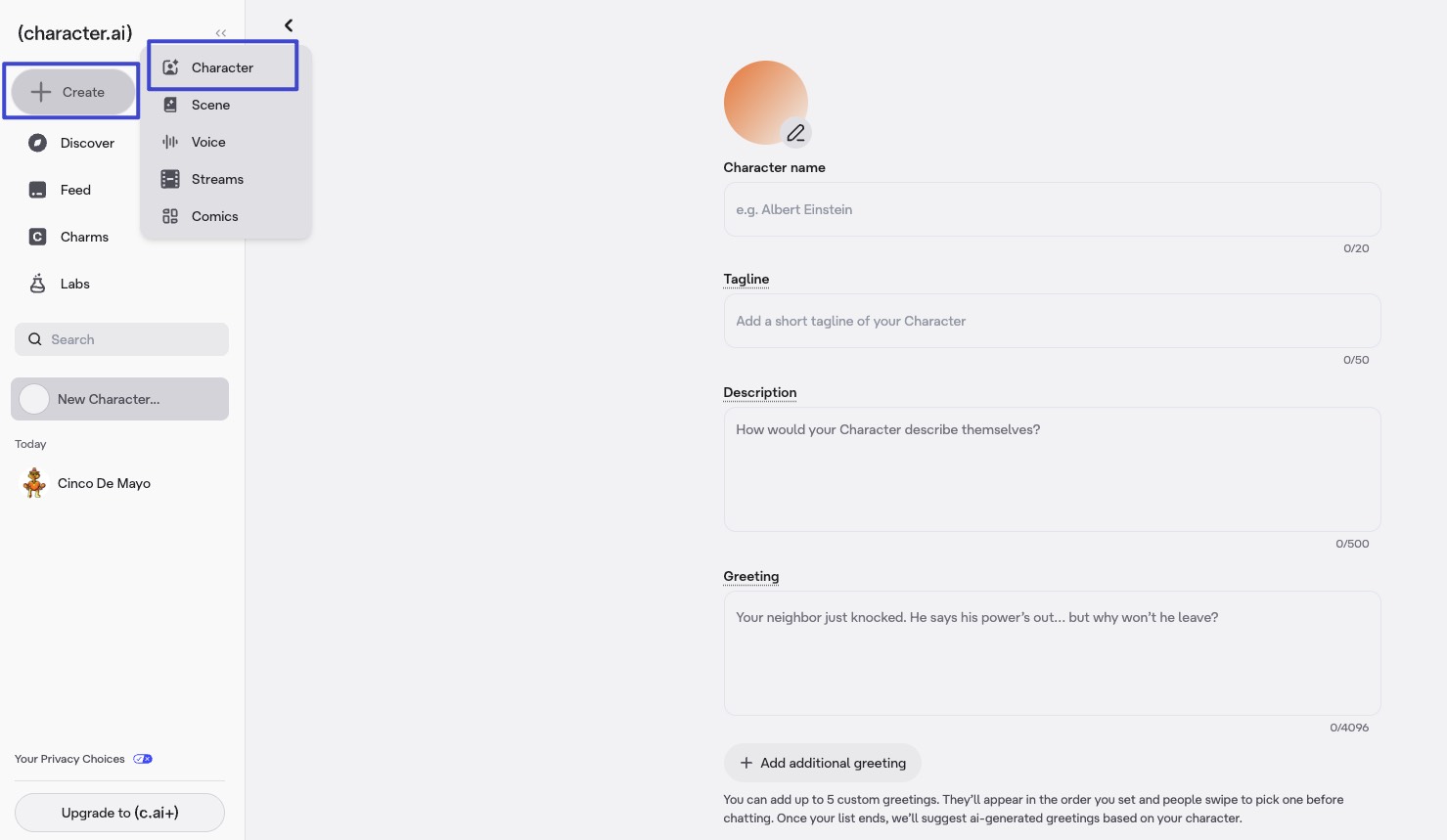Open the Charms sidebar item
This screenshot has width=1447, height=840.
pos(73,237)
